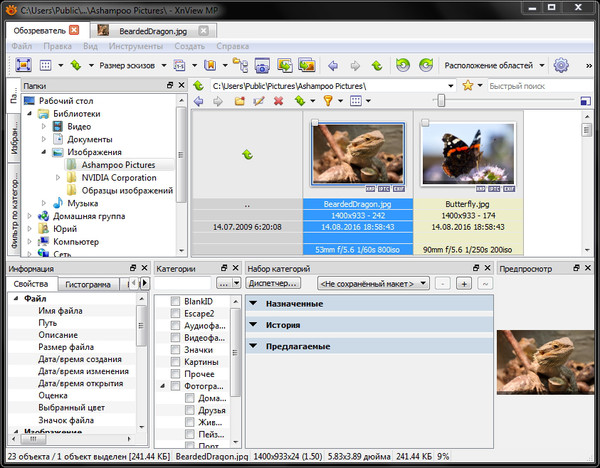Check the Видеофа... category
The image size is (600, 468).
coord(175,338)
